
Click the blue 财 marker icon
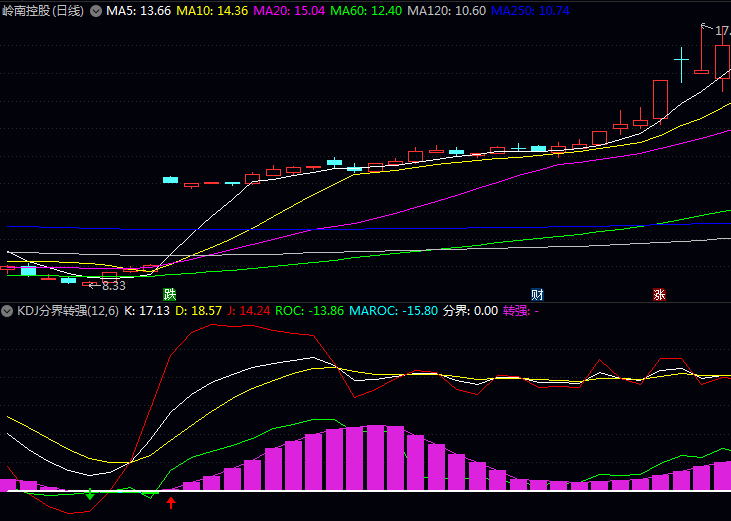[537, 295]
